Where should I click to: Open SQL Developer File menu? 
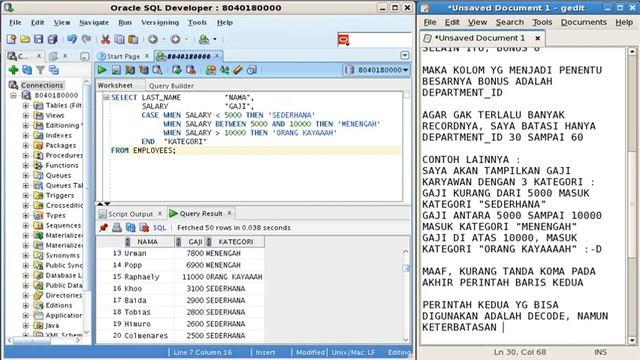coord(15,22)
